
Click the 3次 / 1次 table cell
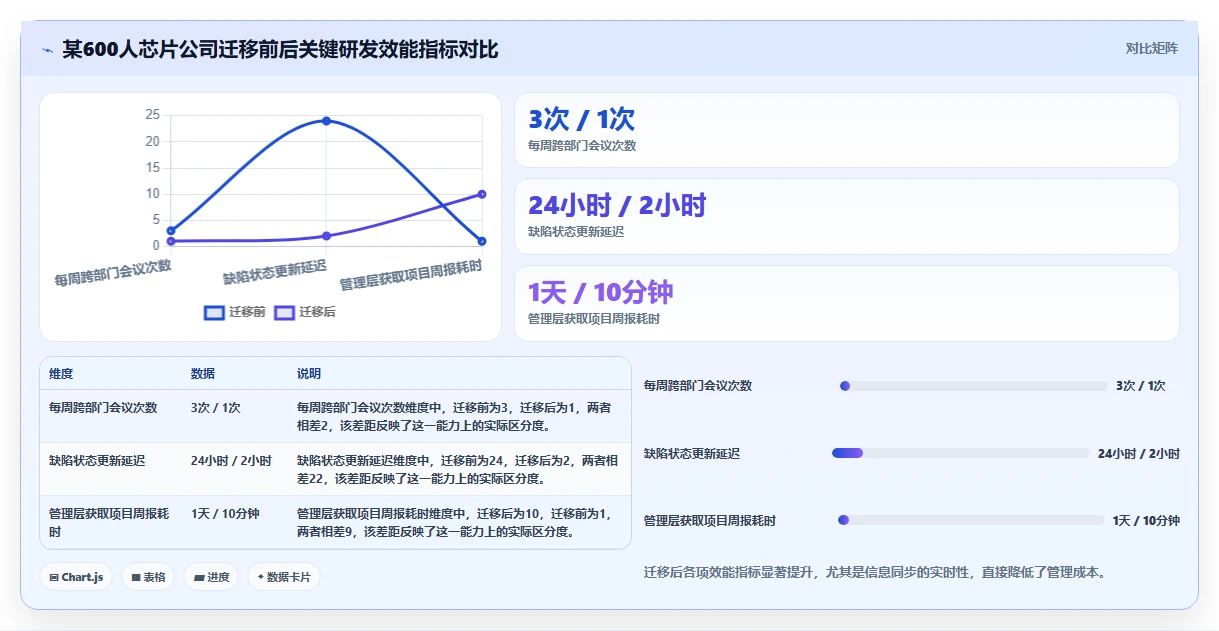[216, 408]
